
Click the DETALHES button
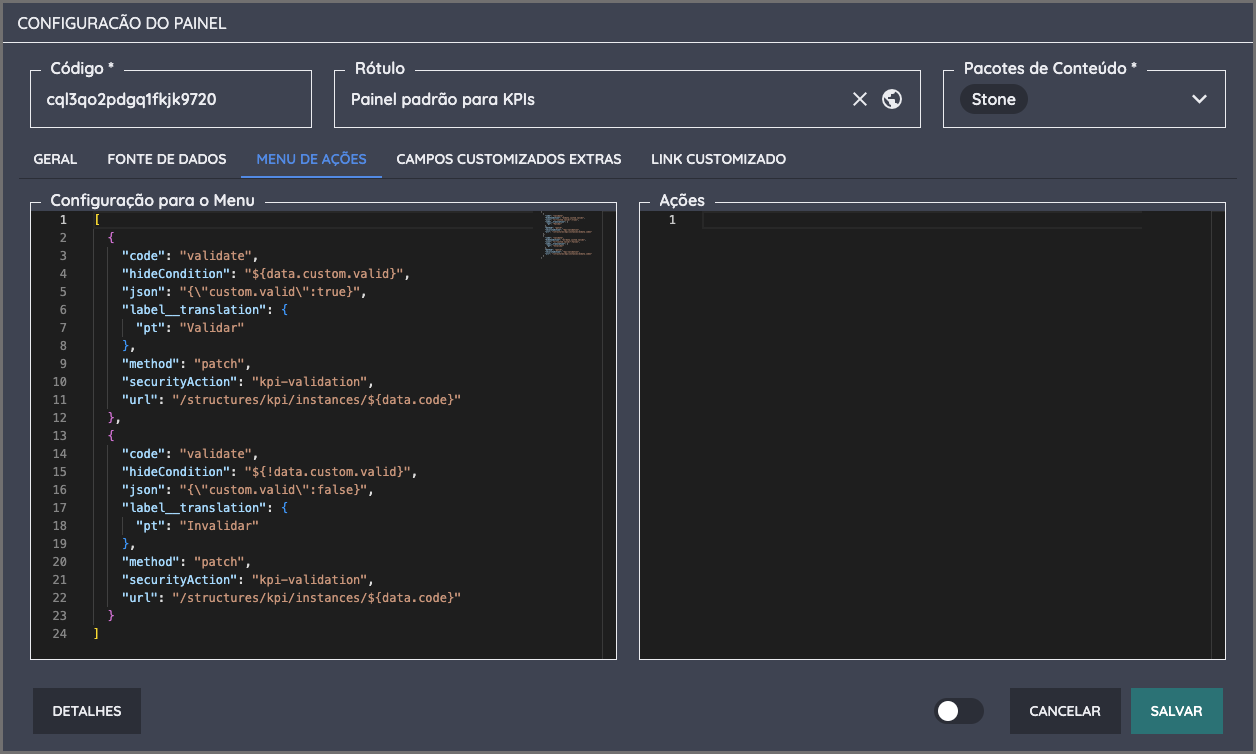[x=87, y=711]
